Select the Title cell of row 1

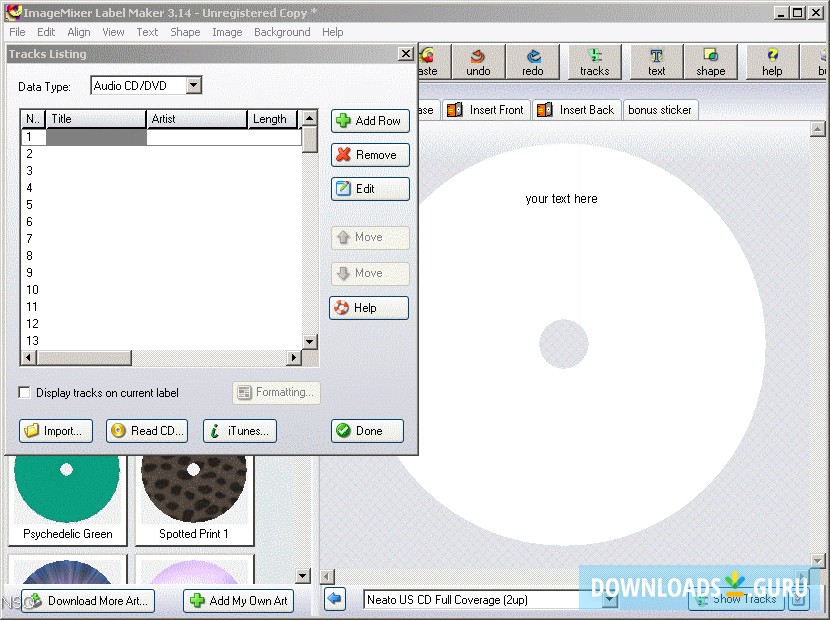pos(96,137)
